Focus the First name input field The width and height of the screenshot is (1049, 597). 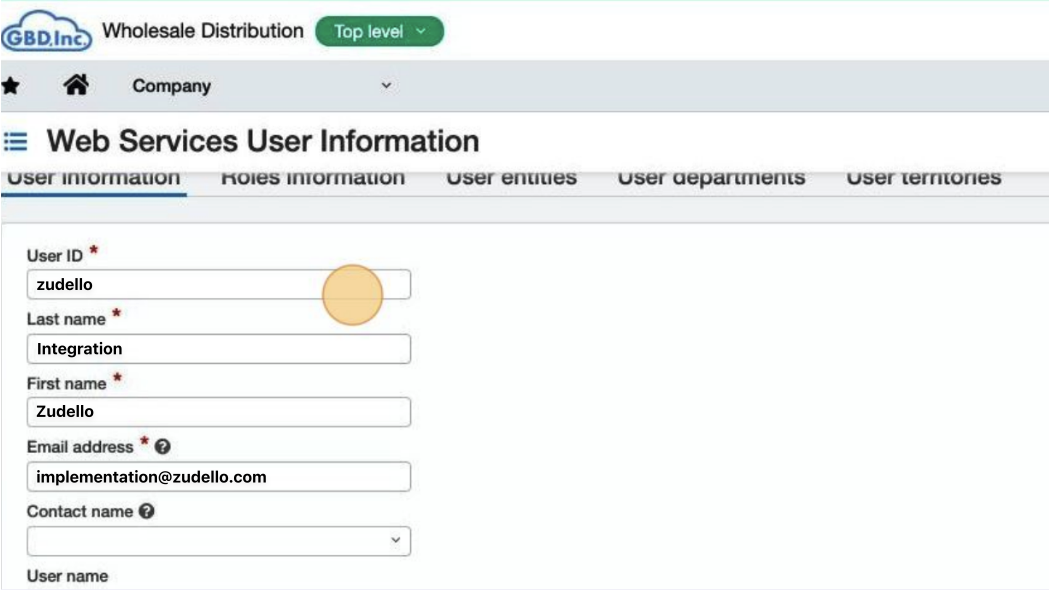click(218, 412)
